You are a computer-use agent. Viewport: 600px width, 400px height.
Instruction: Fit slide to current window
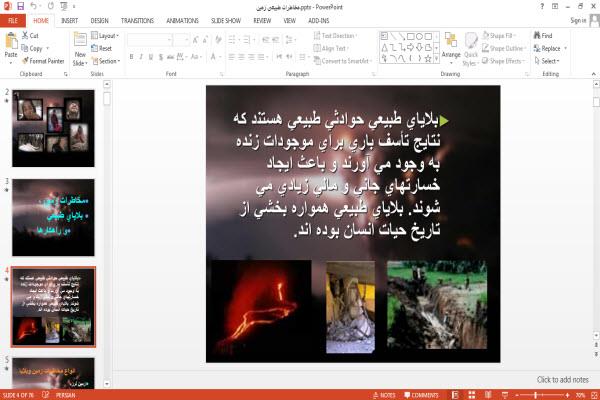click(x=594, y=395)
